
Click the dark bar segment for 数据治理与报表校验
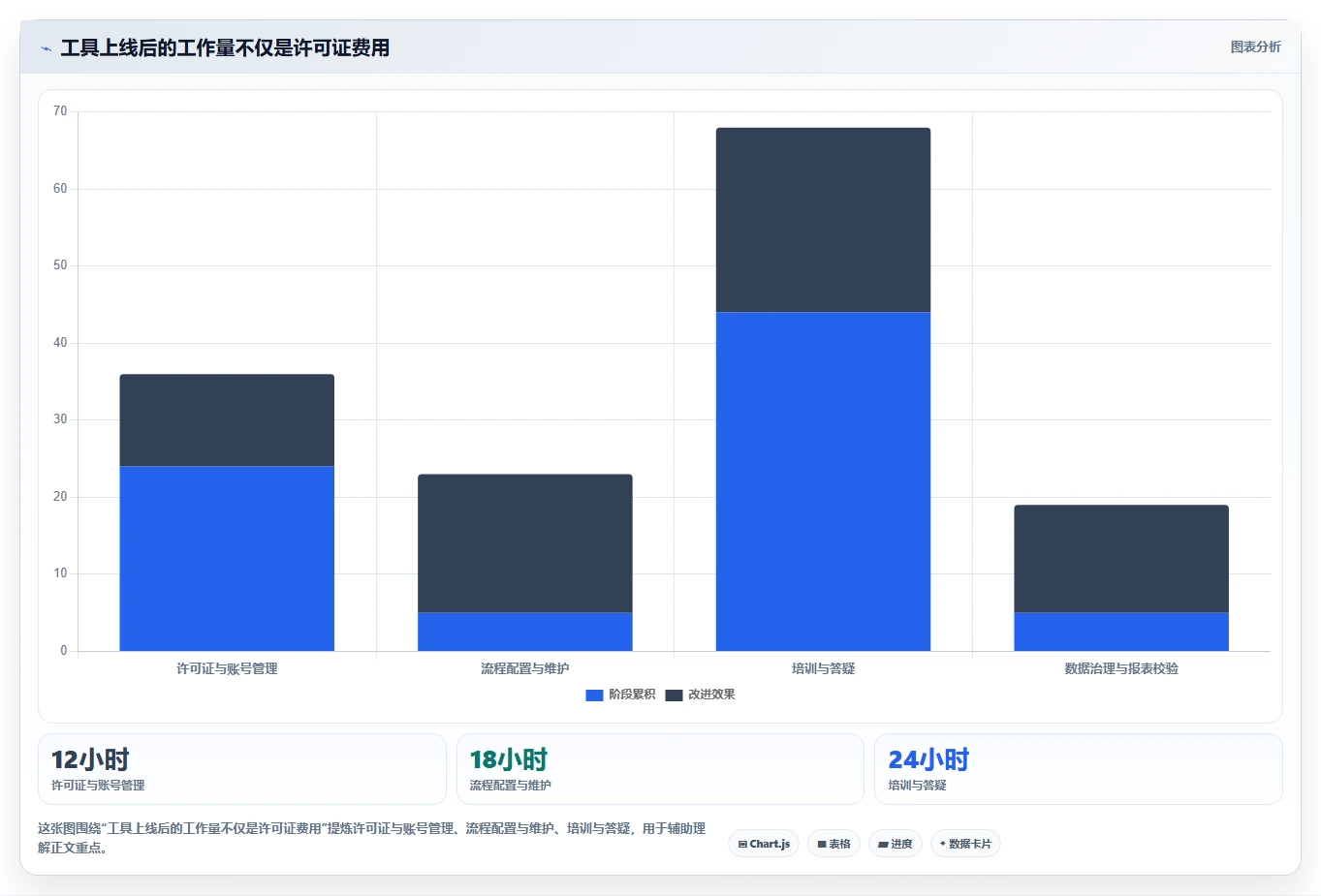click(x=1121, y=559)
